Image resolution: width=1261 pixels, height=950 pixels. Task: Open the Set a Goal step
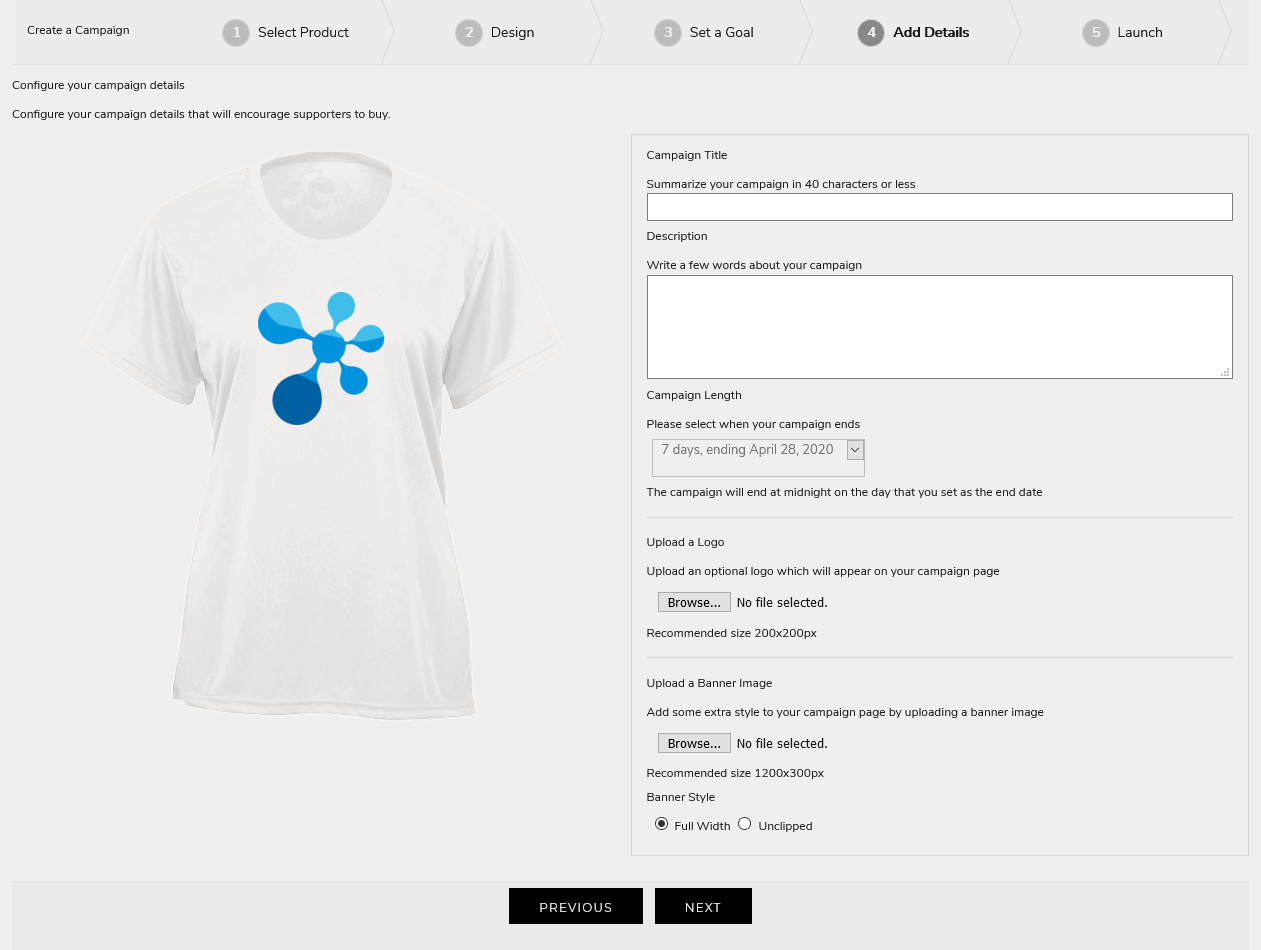click(x=721, y=33)
